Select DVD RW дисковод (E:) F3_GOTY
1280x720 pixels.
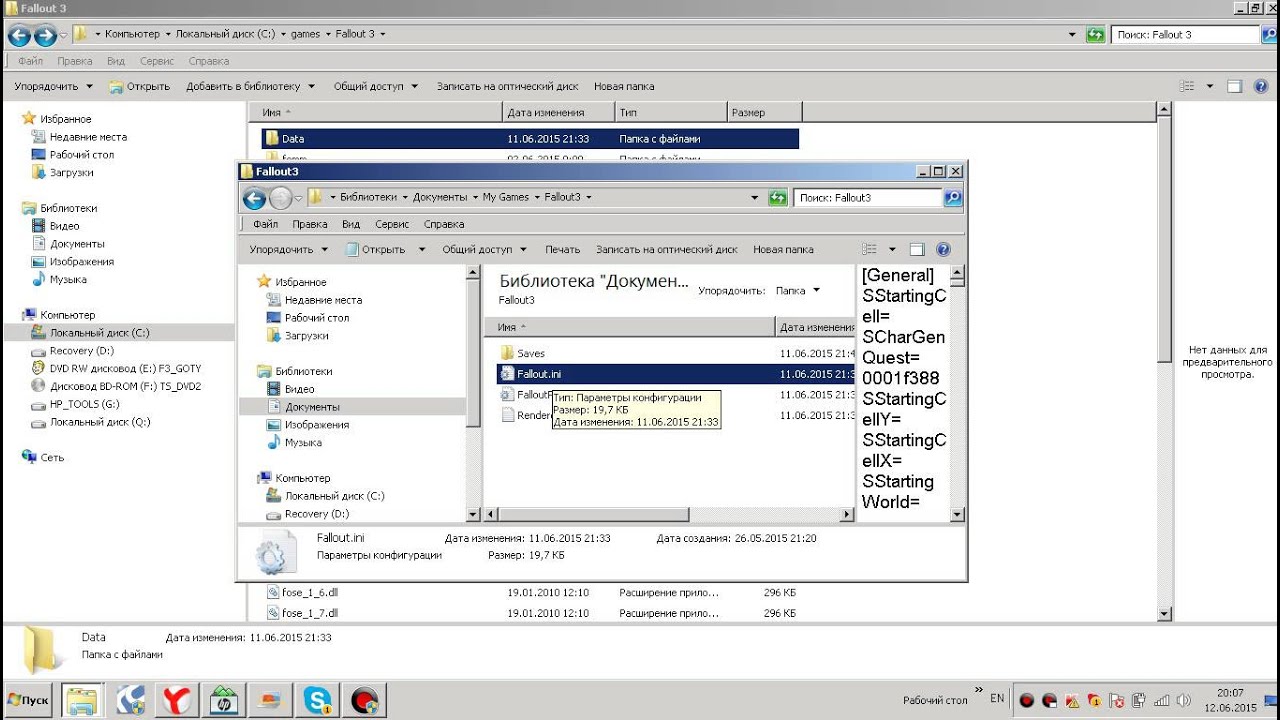coord(116,368)
